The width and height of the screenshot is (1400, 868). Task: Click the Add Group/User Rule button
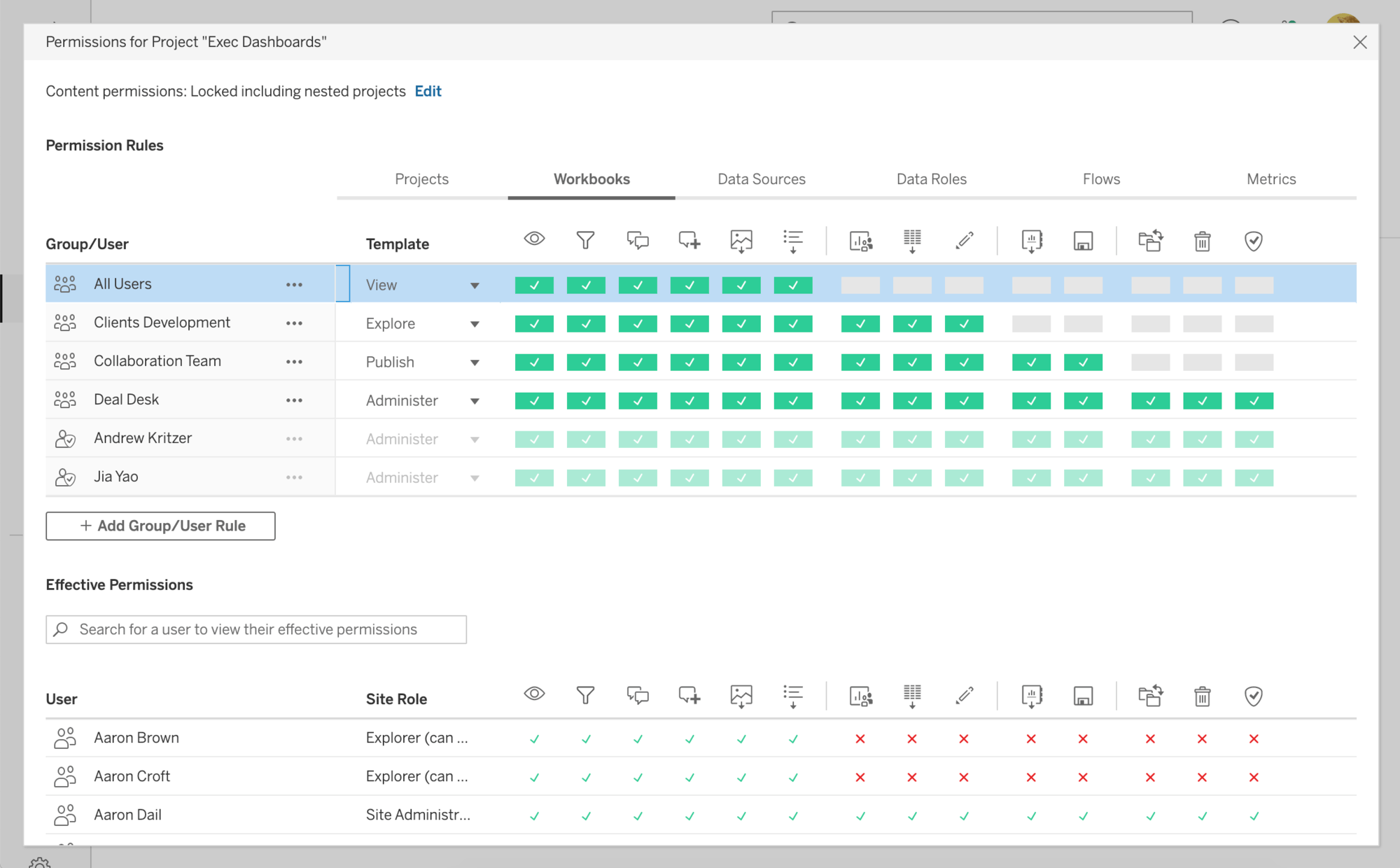(x=160, y=526)
